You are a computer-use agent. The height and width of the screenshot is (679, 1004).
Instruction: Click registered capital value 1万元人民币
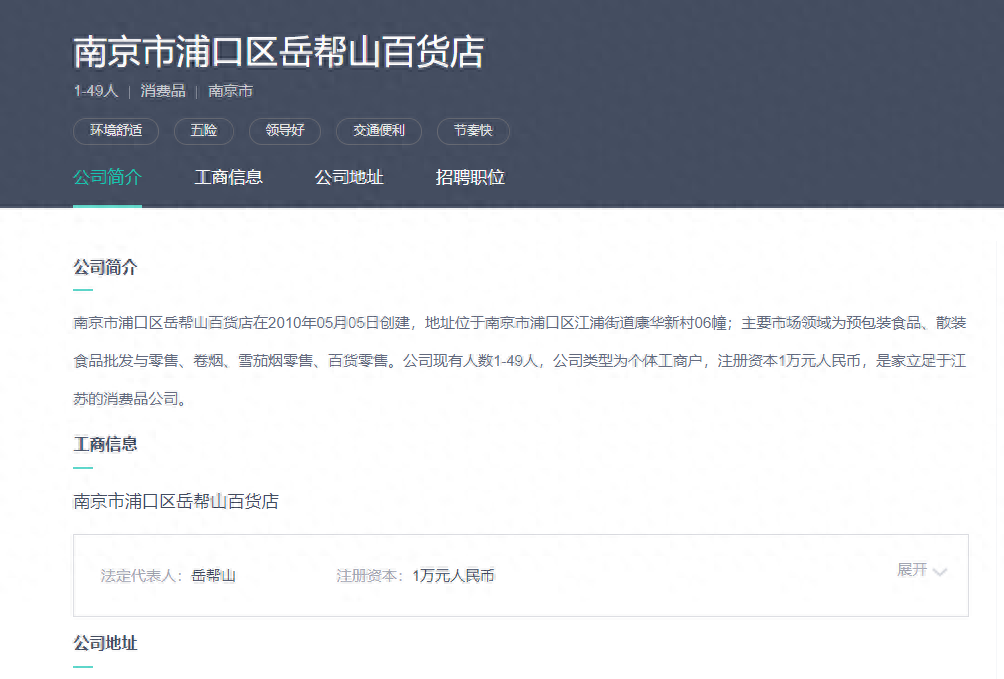point(453,576)
